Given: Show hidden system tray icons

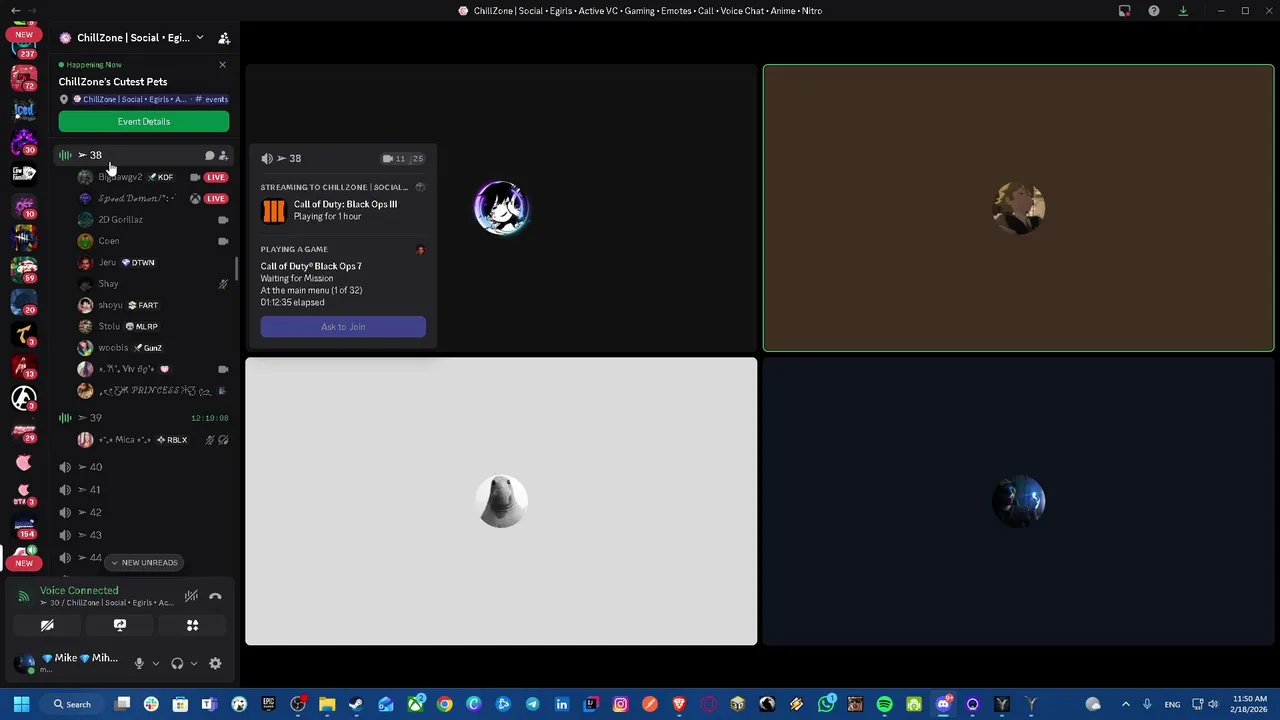Looking at the screenshot, I should pyautogui.click(x=1125, y=704).
